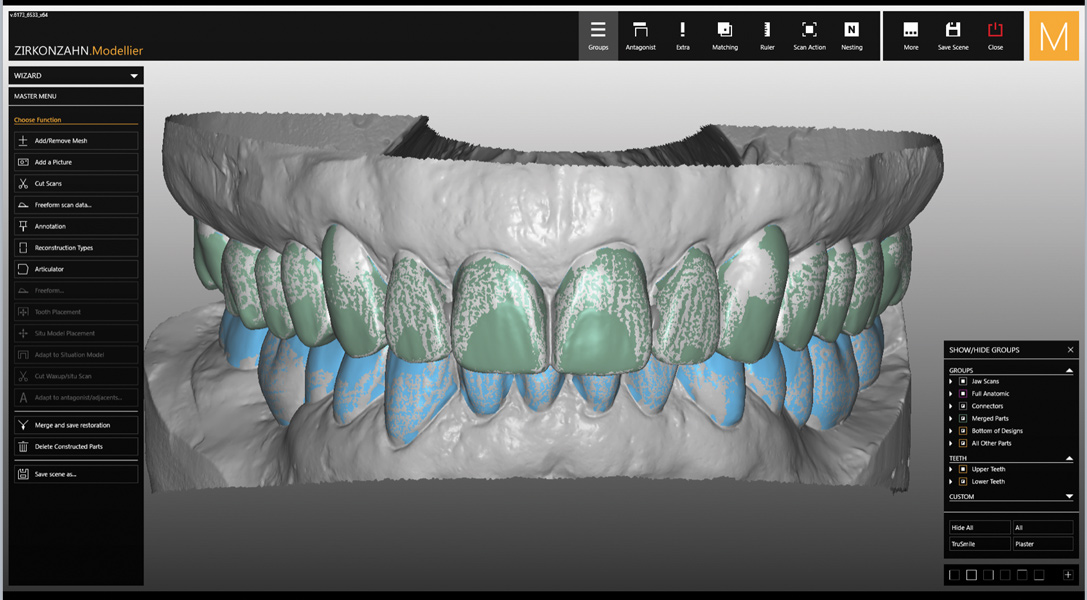1087x600 pixels.
Task: Open Scan Action from the toolbar
Action: coord(809,35)
